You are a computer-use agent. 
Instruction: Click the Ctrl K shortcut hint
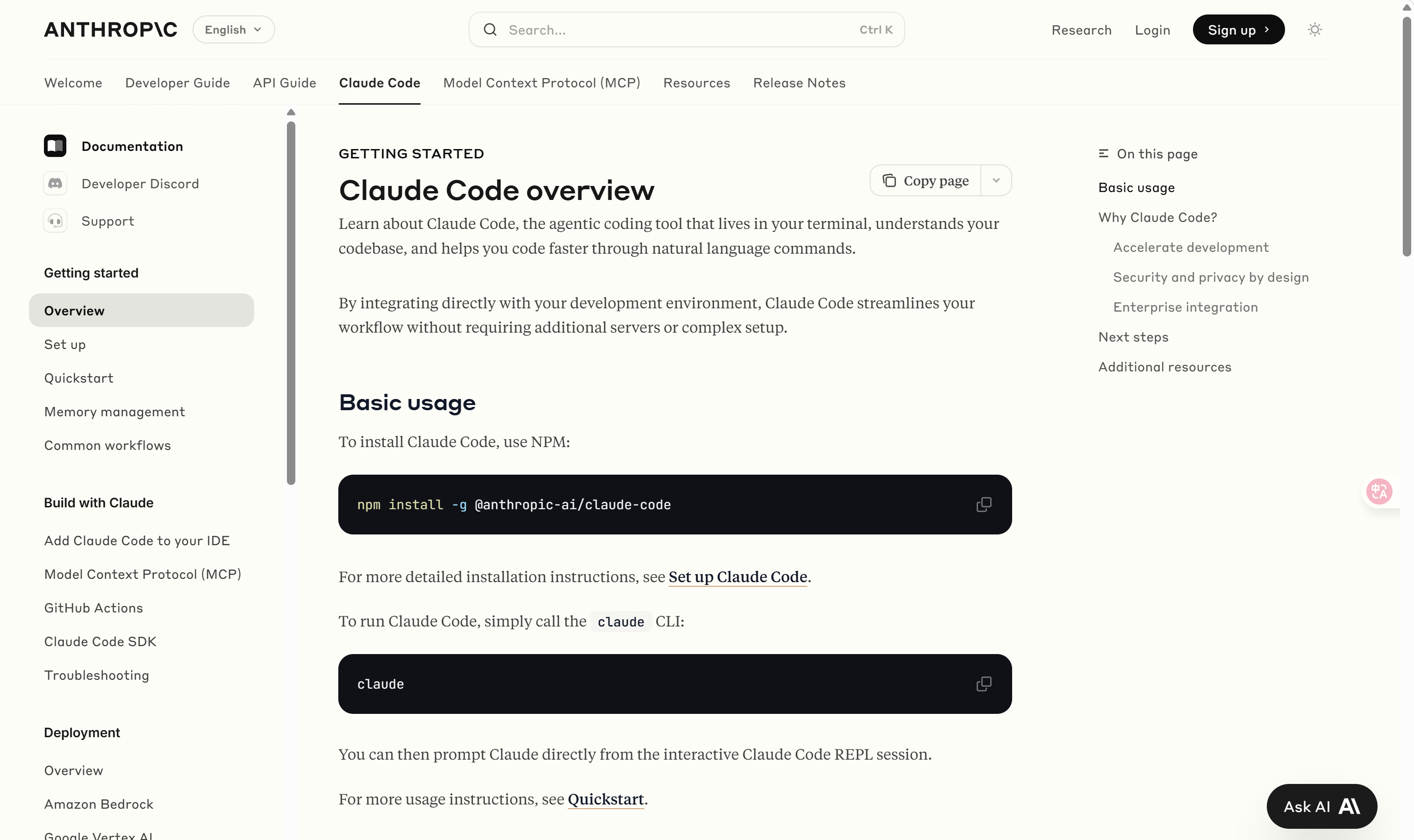coord(876,29)
